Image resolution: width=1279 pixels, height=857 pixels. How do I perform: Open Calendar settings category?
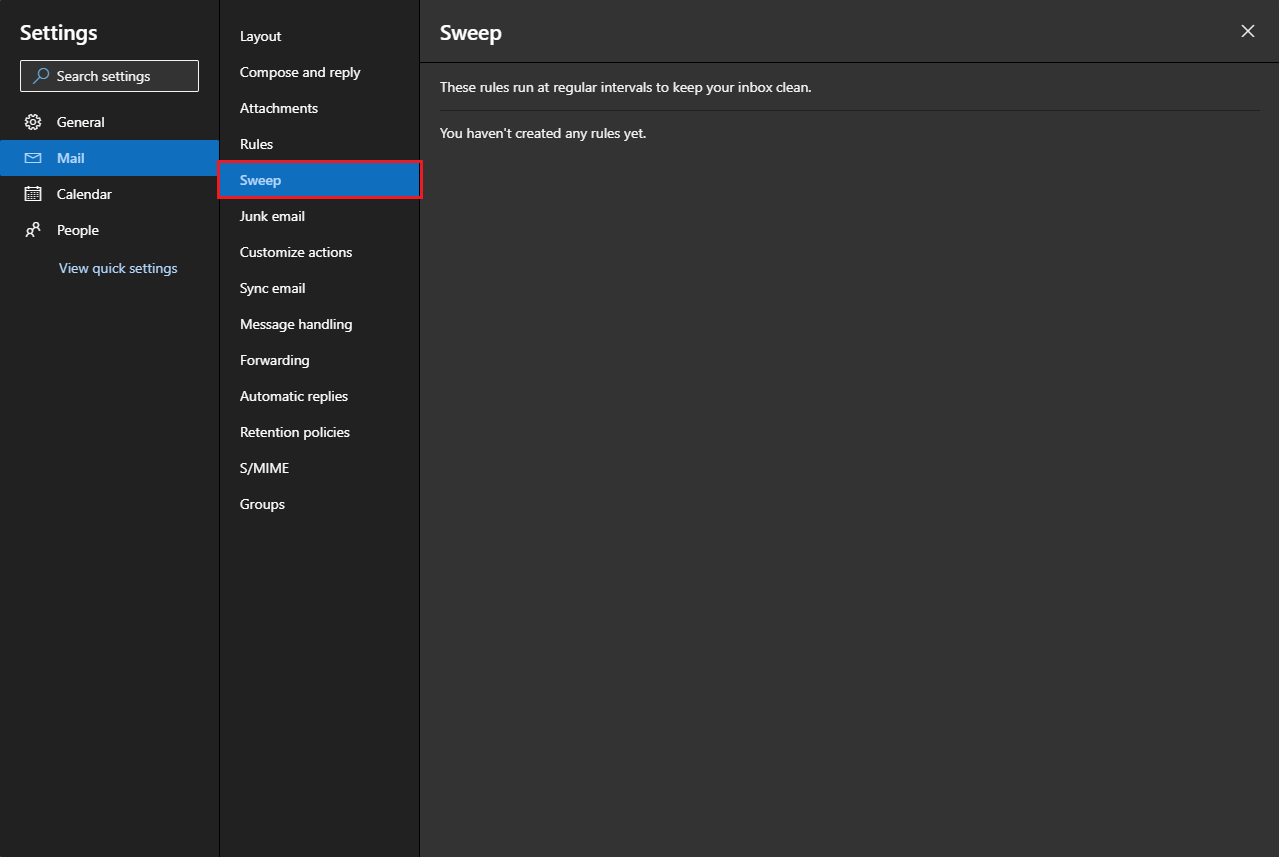click(x=109, y=194)
